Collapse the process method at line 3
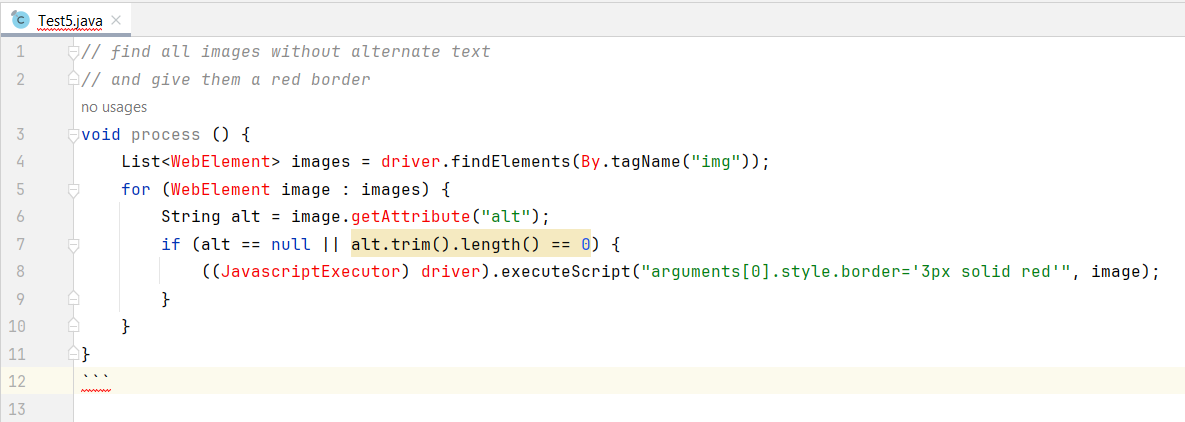Viewport: 1185px width, 422px height. tap(73, 134)
